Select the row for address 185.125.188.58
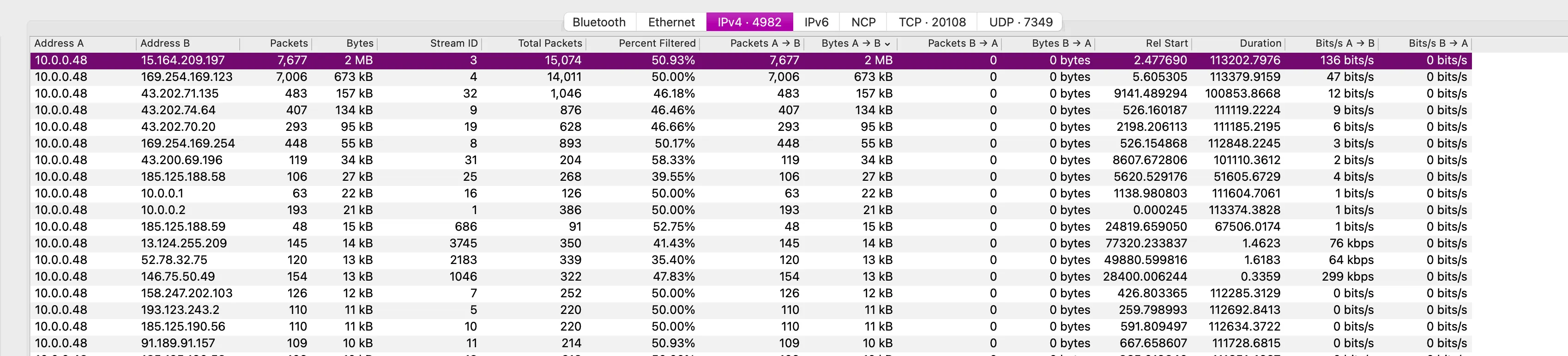This screenshot has width=1568, height=356. tap(182, 177)
